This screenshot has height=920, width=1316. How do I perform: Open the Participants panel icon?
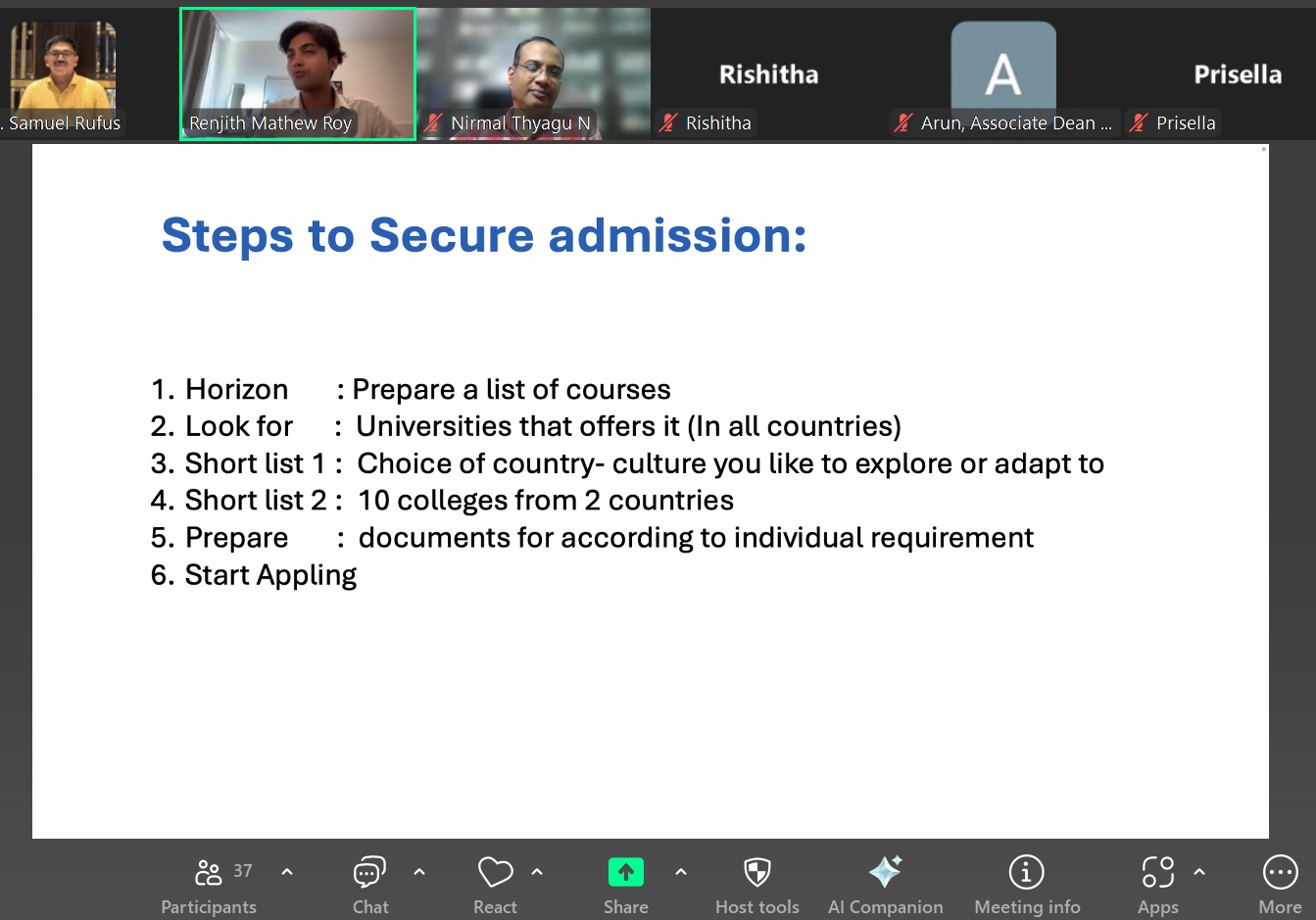[209, 872]
